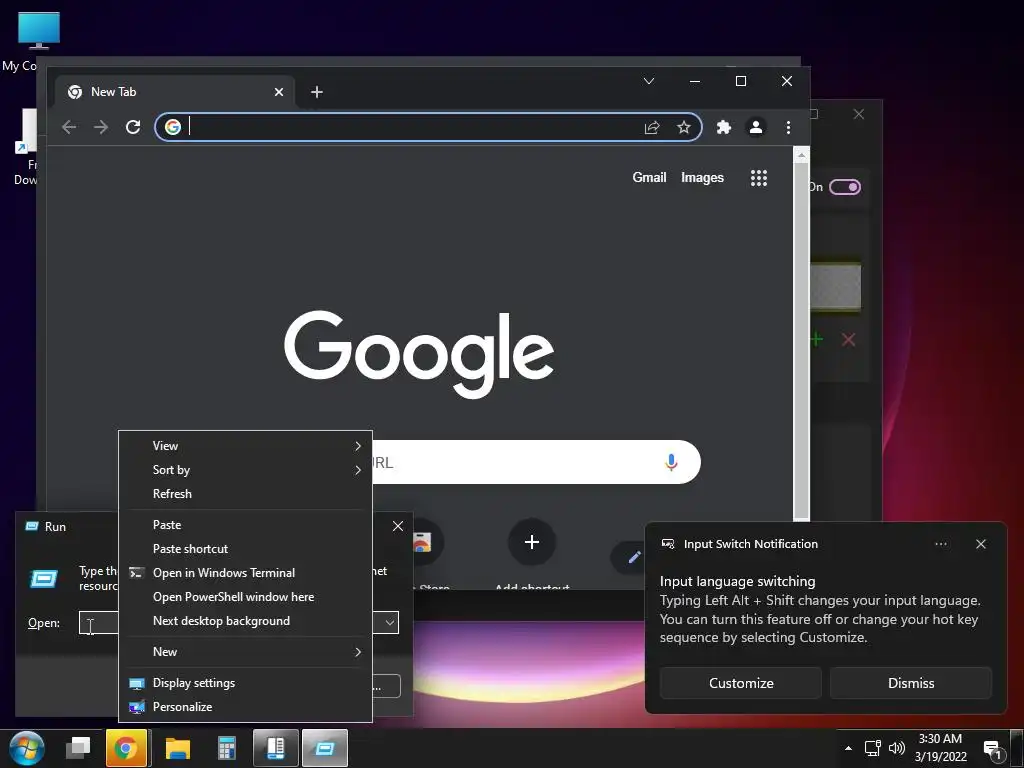Open Chrome extensions puzzle icon
The image size is (1024, 768).
724,127
